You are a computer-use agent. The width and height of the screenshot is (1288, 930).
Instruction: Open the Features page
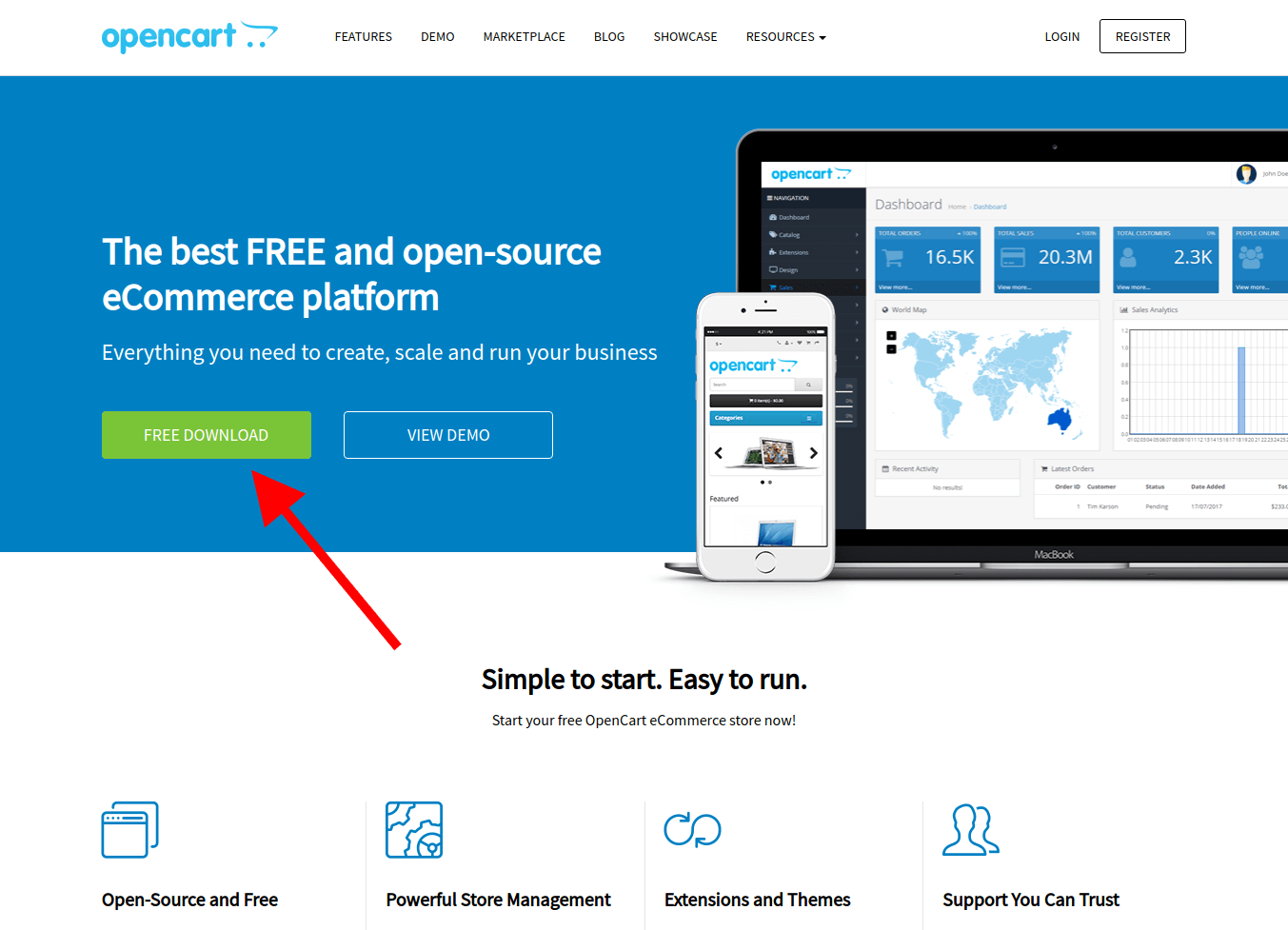point(363,37)
